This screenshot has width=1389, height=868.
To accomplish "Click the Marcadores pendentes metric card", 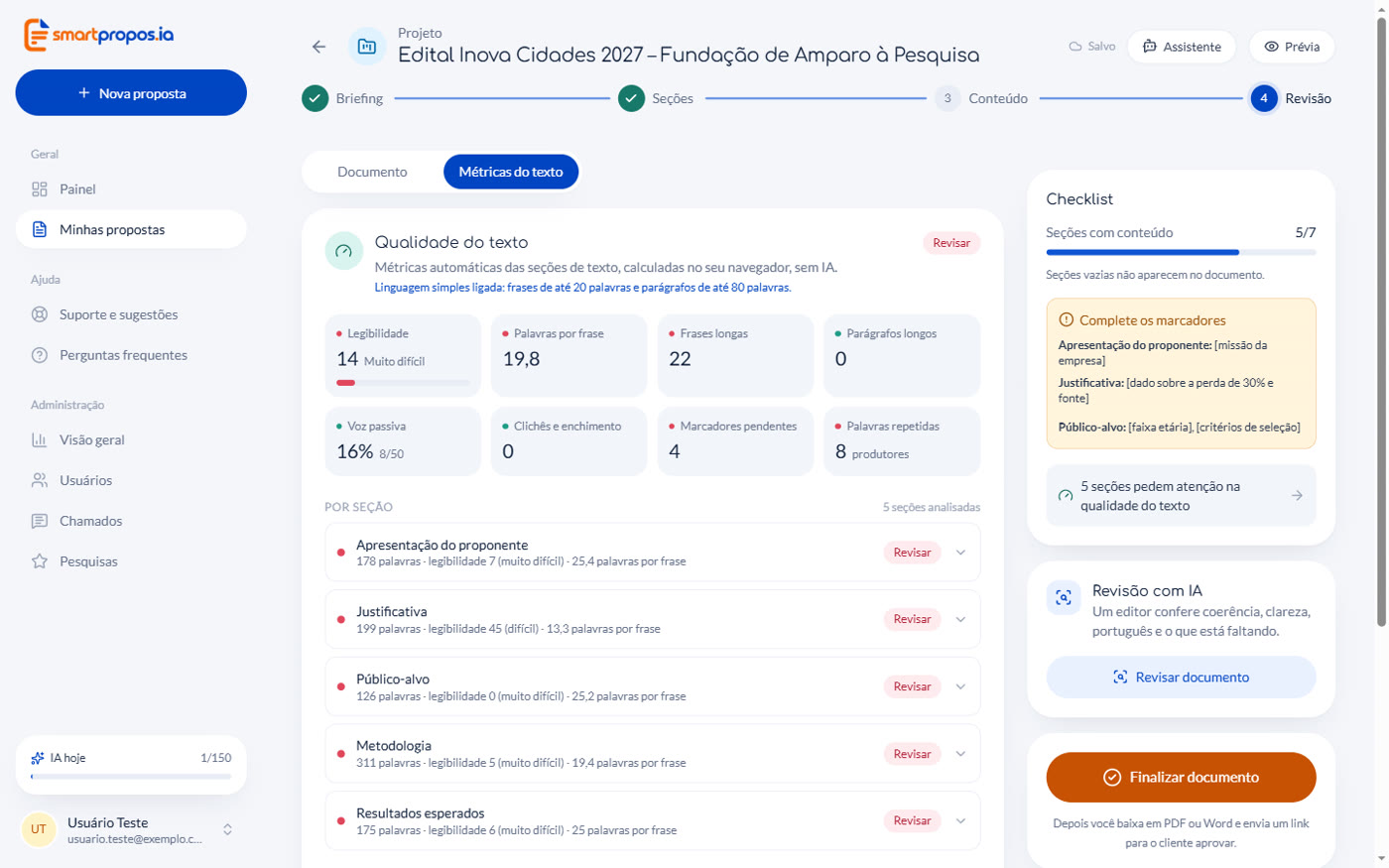I will [x=734, y=440].
